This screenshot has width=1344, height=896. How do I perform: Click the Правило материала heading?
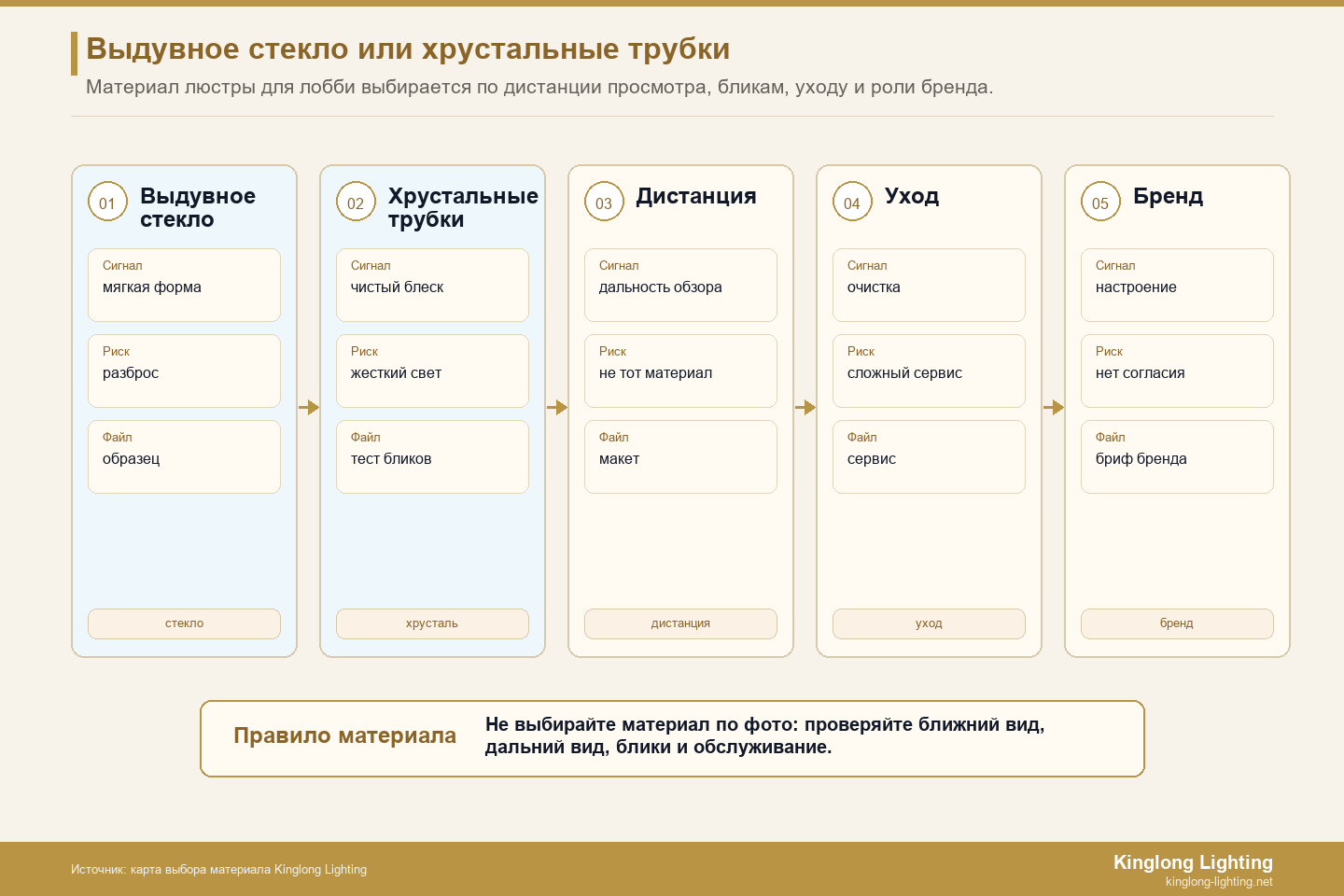coord(344,735)
